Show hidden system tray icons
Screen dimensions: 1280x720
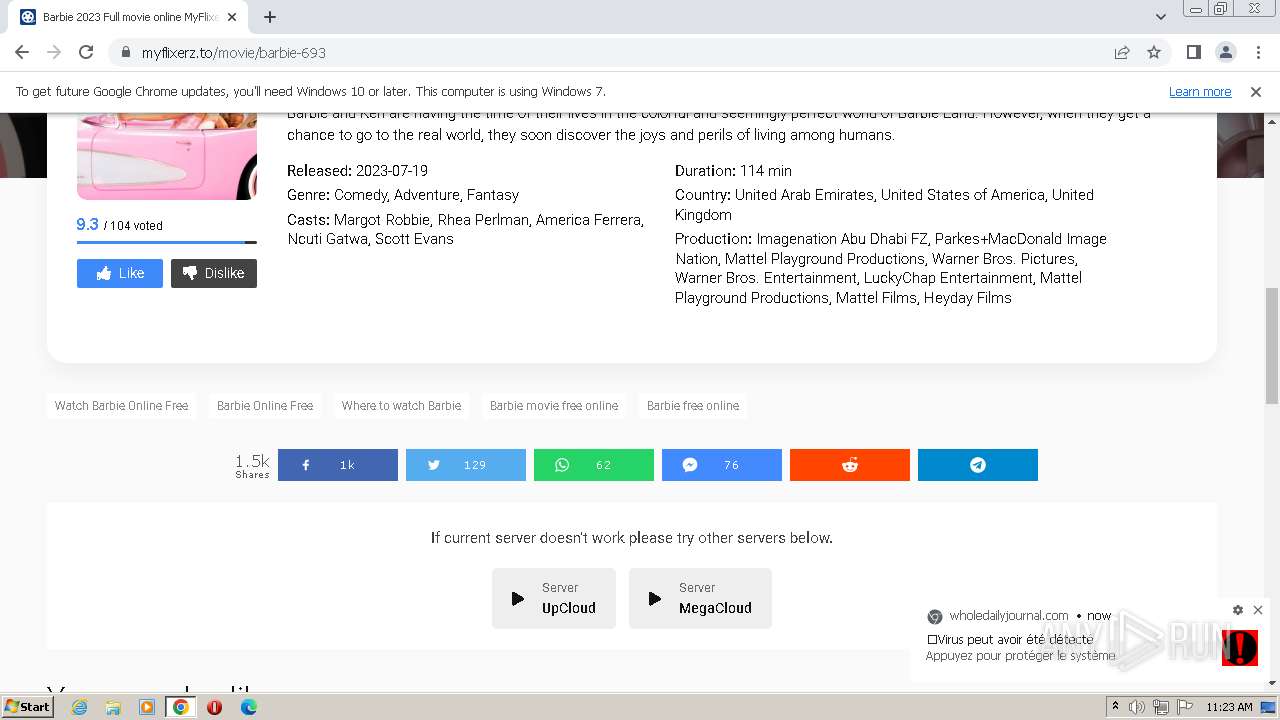(x=1115, y=707)
